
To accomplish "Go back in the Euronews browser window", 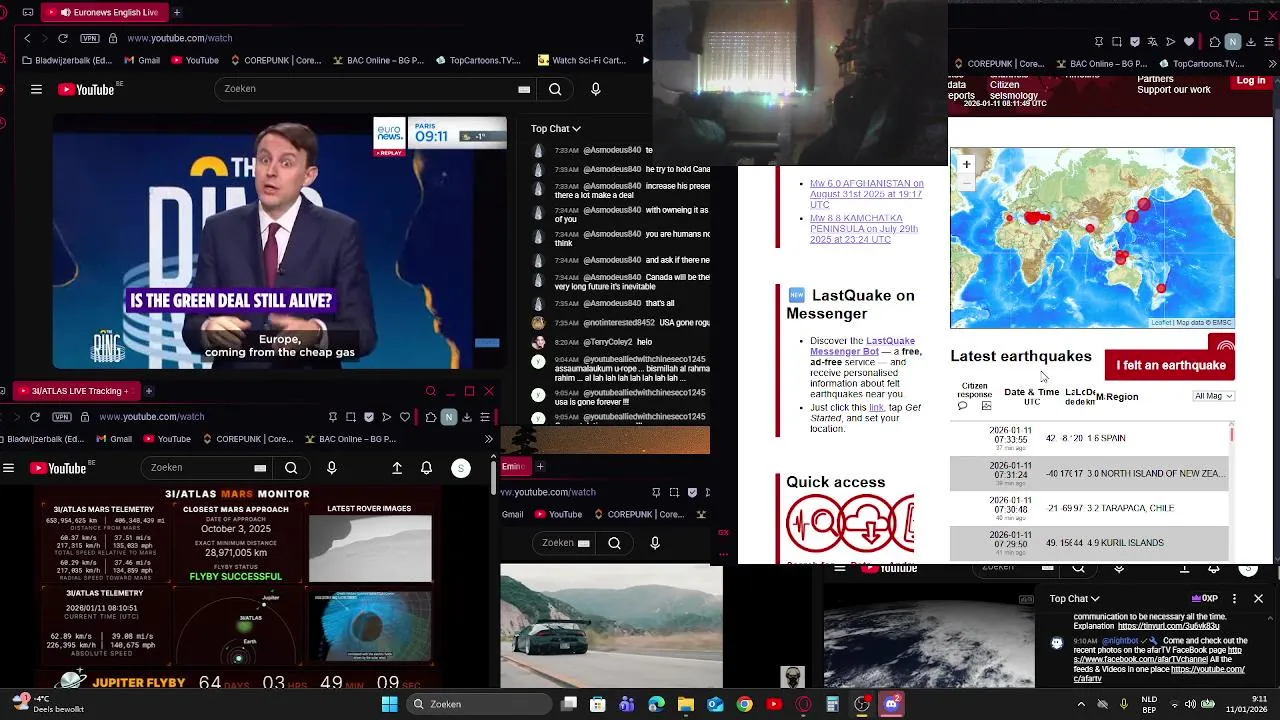I will point(27,38).
